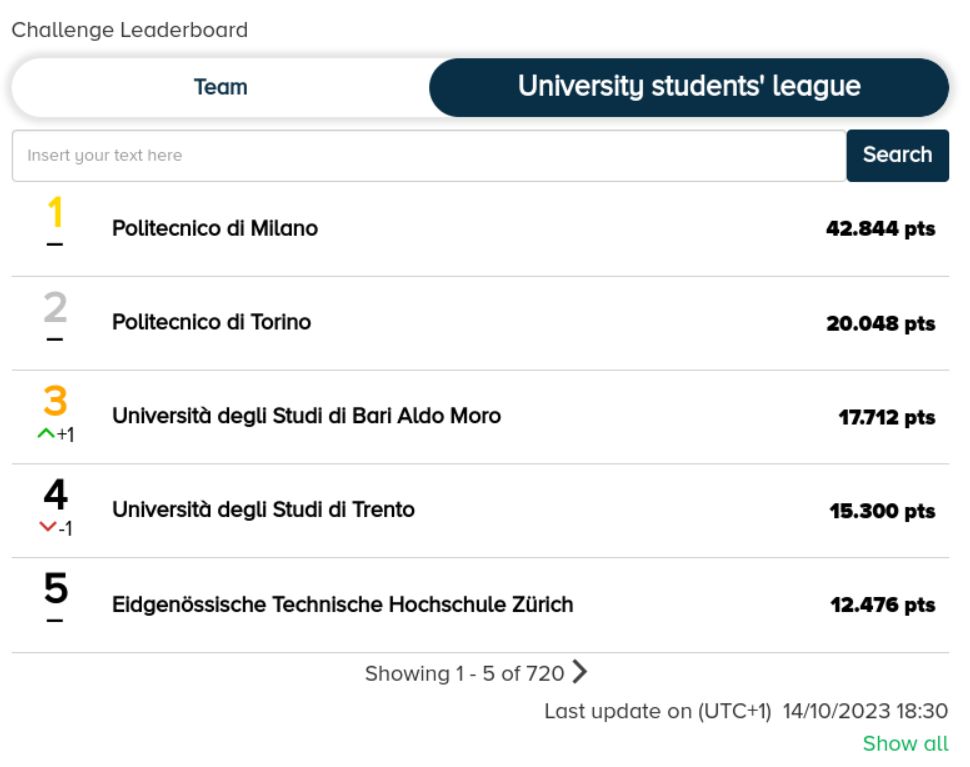
Task: Click the Showing 1 - 5 of 720 text
Action: (x=465, y=673)
